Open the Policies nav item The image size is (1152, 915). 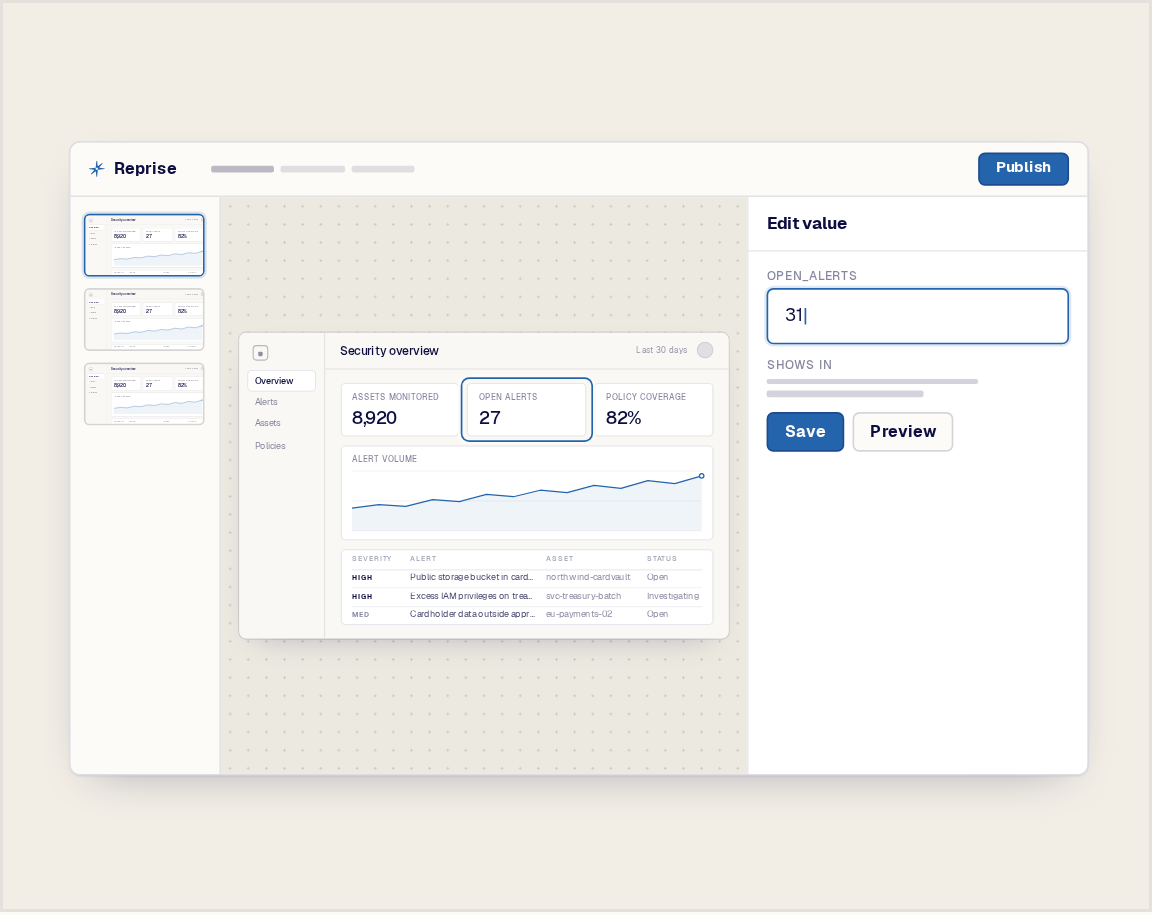click(x=270, y=446)
